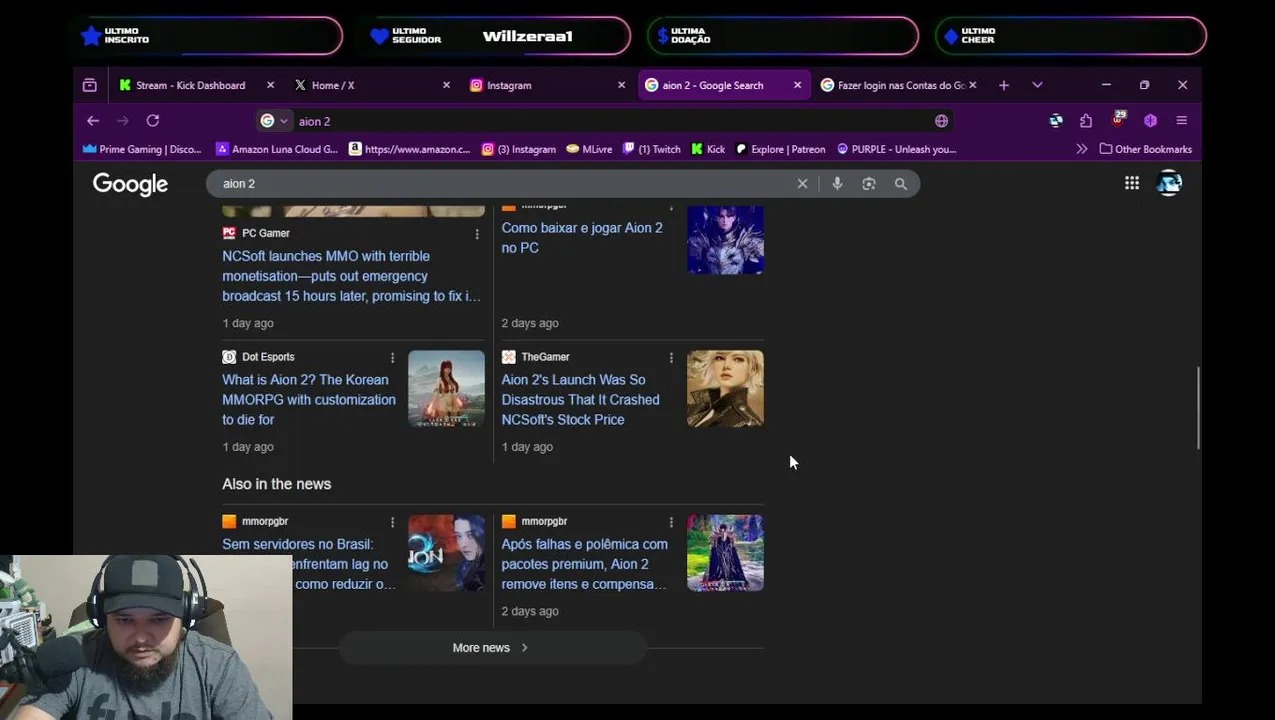The width and height of the screenshot is (1275, 720).
Task: Open Após falhas e polêmica article link
Action: click(584, 564)
